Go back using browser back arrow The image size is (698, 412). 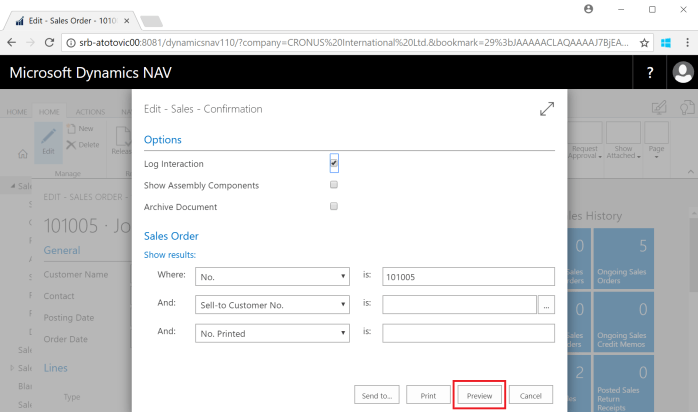(x=12, y=43)
